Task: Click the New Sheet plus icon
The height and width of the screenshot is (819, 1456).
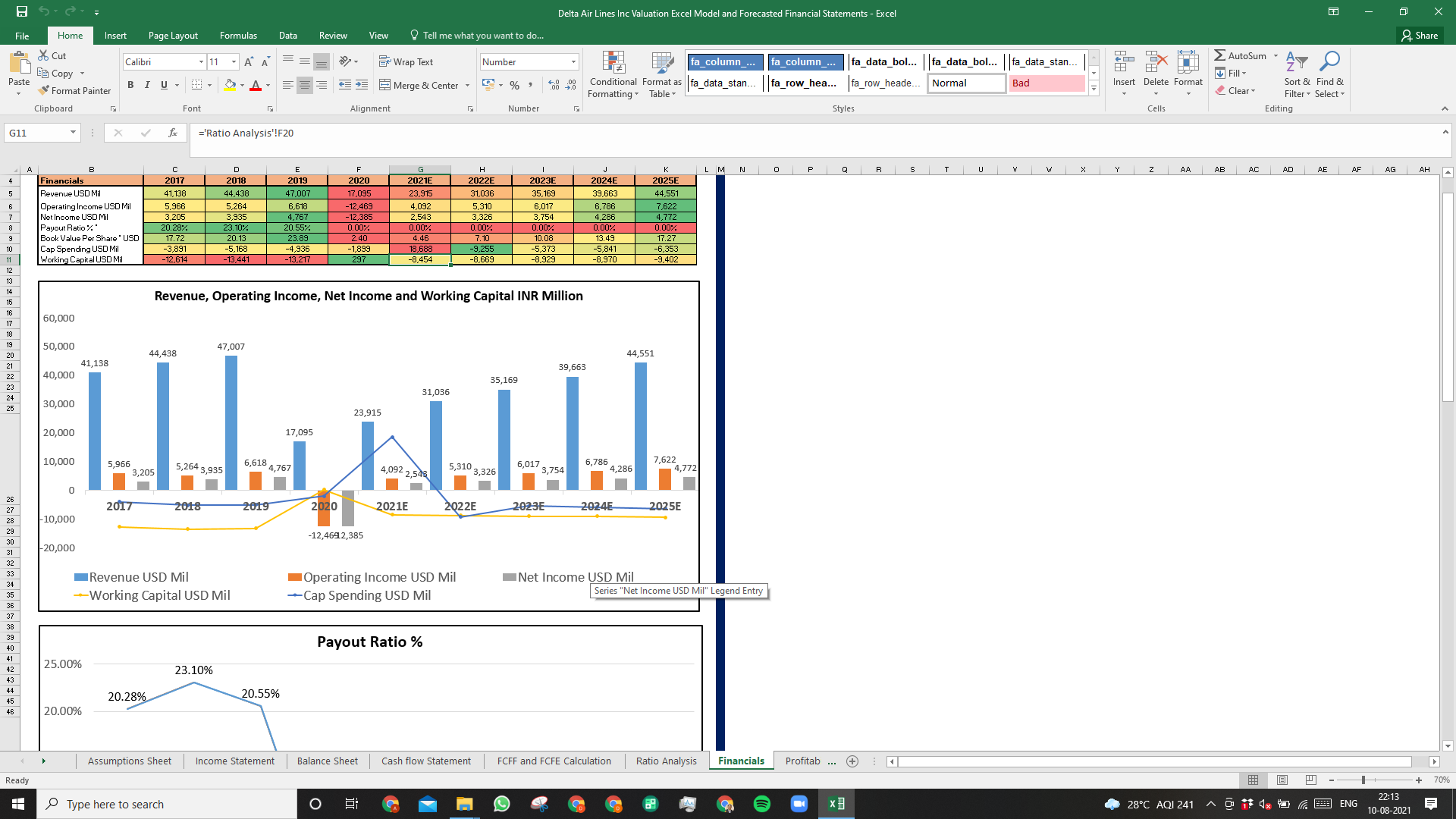Action: tap(852, 761)
